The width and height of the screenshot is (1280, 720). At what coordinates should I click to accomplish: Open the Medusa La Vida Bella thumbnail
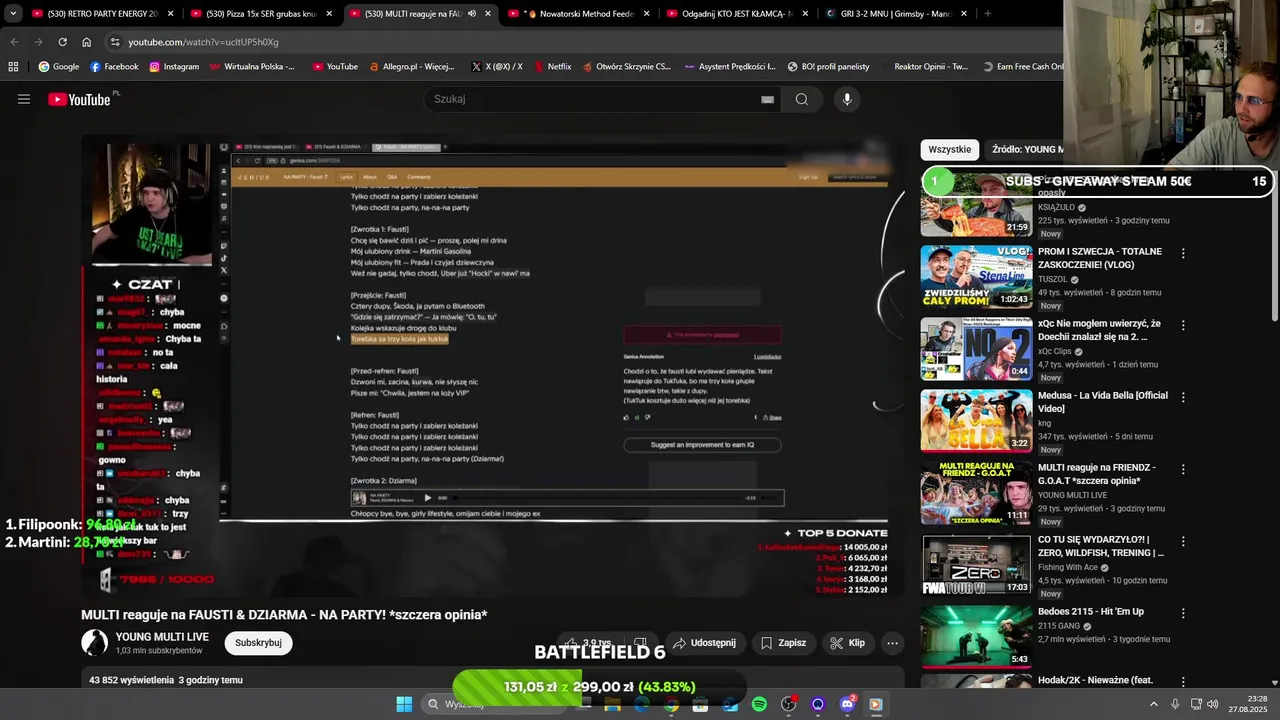tap(976, 420)
